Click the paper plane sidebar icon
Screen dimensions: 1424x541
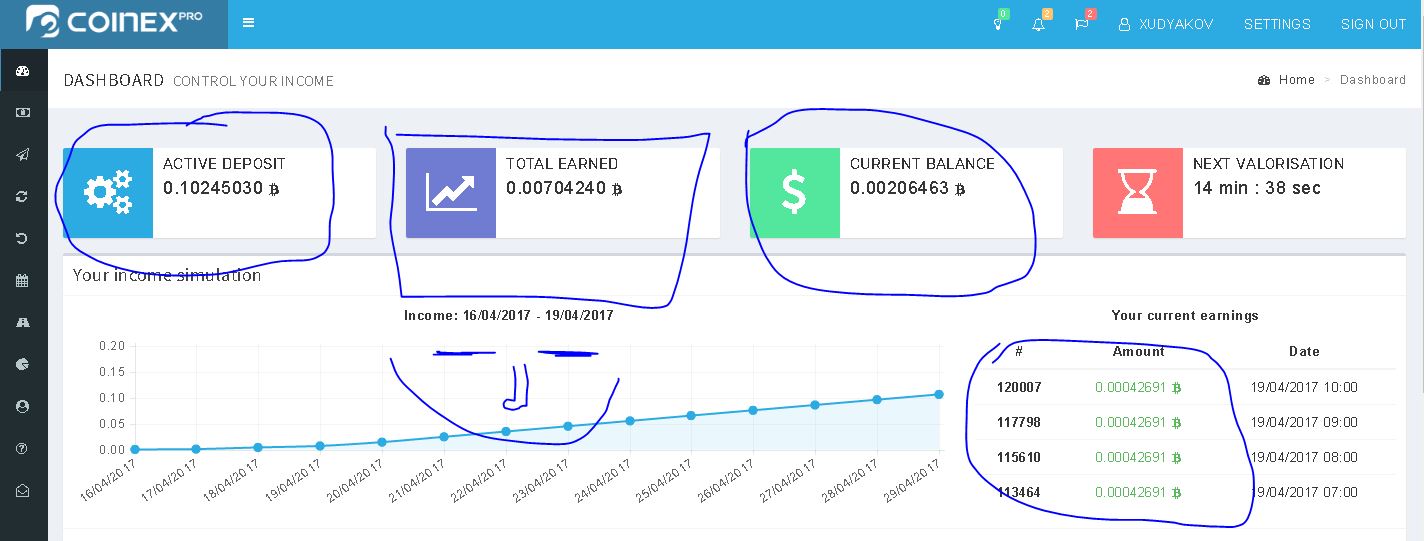[x=23, y=154]
